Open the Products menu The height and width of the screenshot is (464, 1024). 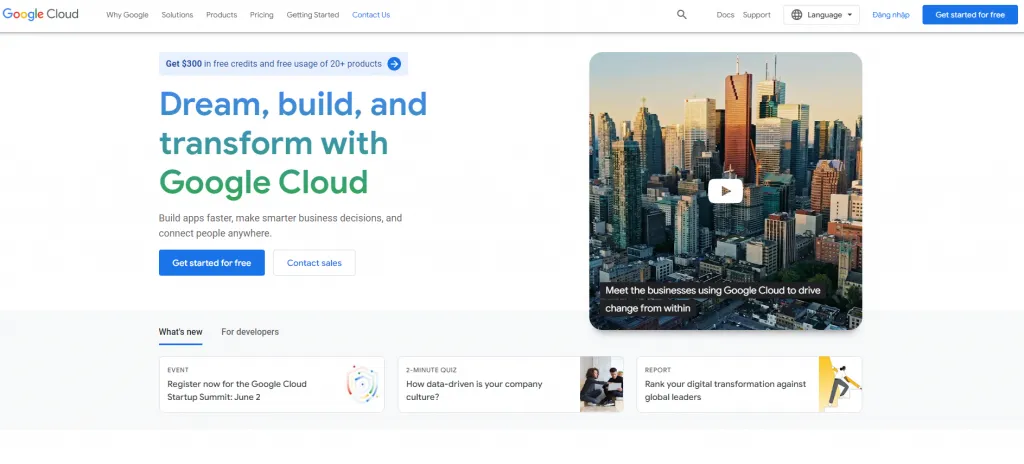click(221, 15)
